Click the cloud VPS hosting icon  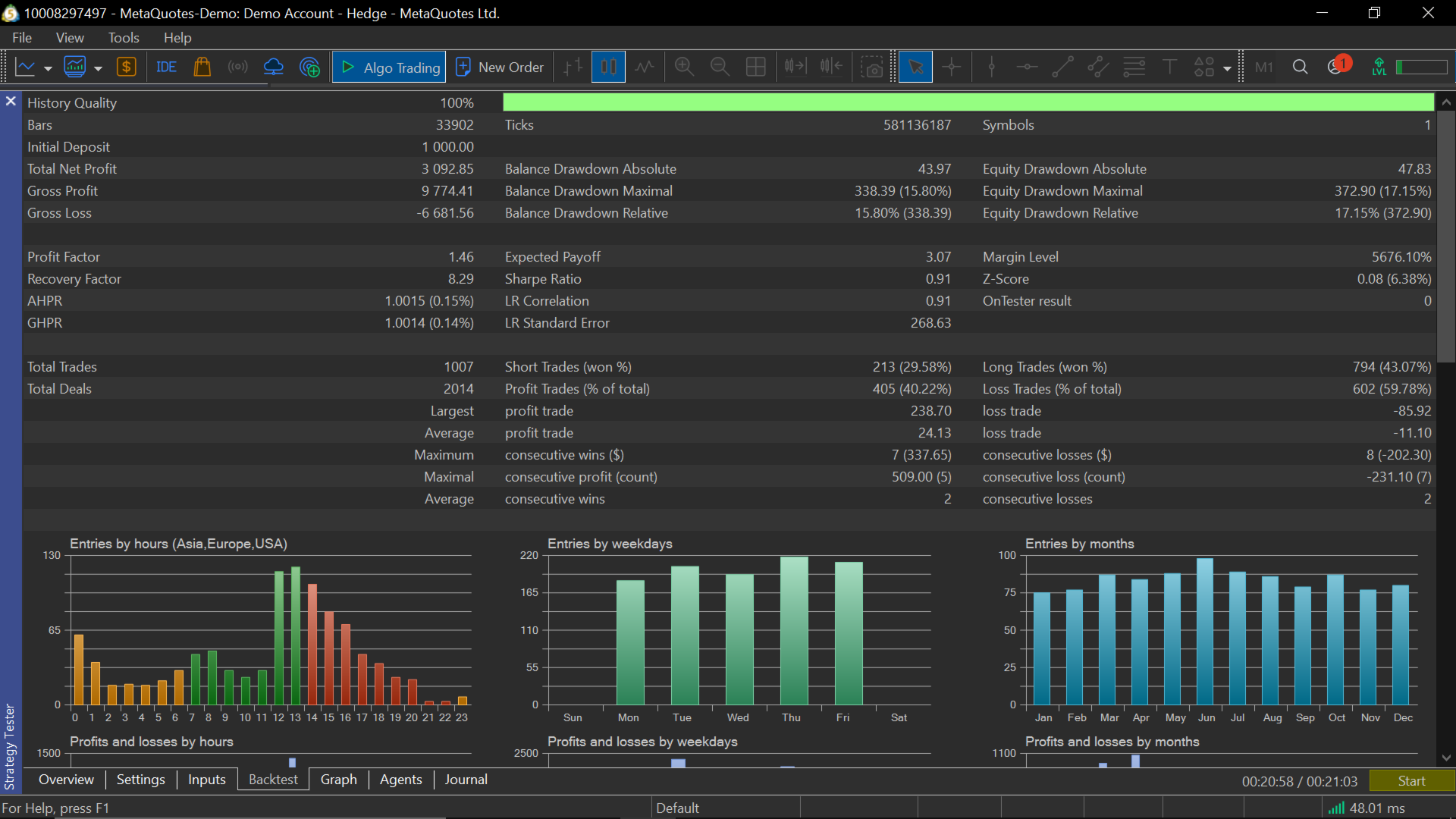tap(273, 67)
